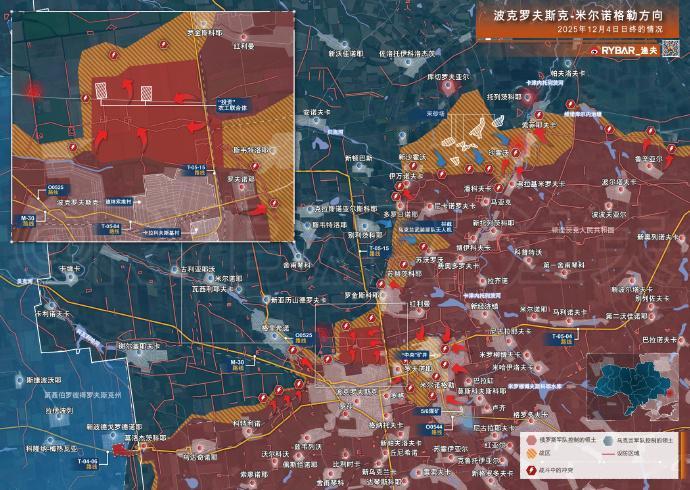Click the 鲁辛亚尔 village label
Viewport: 690px width, 490px height.
pyautogui.click(x=648, y=159)
